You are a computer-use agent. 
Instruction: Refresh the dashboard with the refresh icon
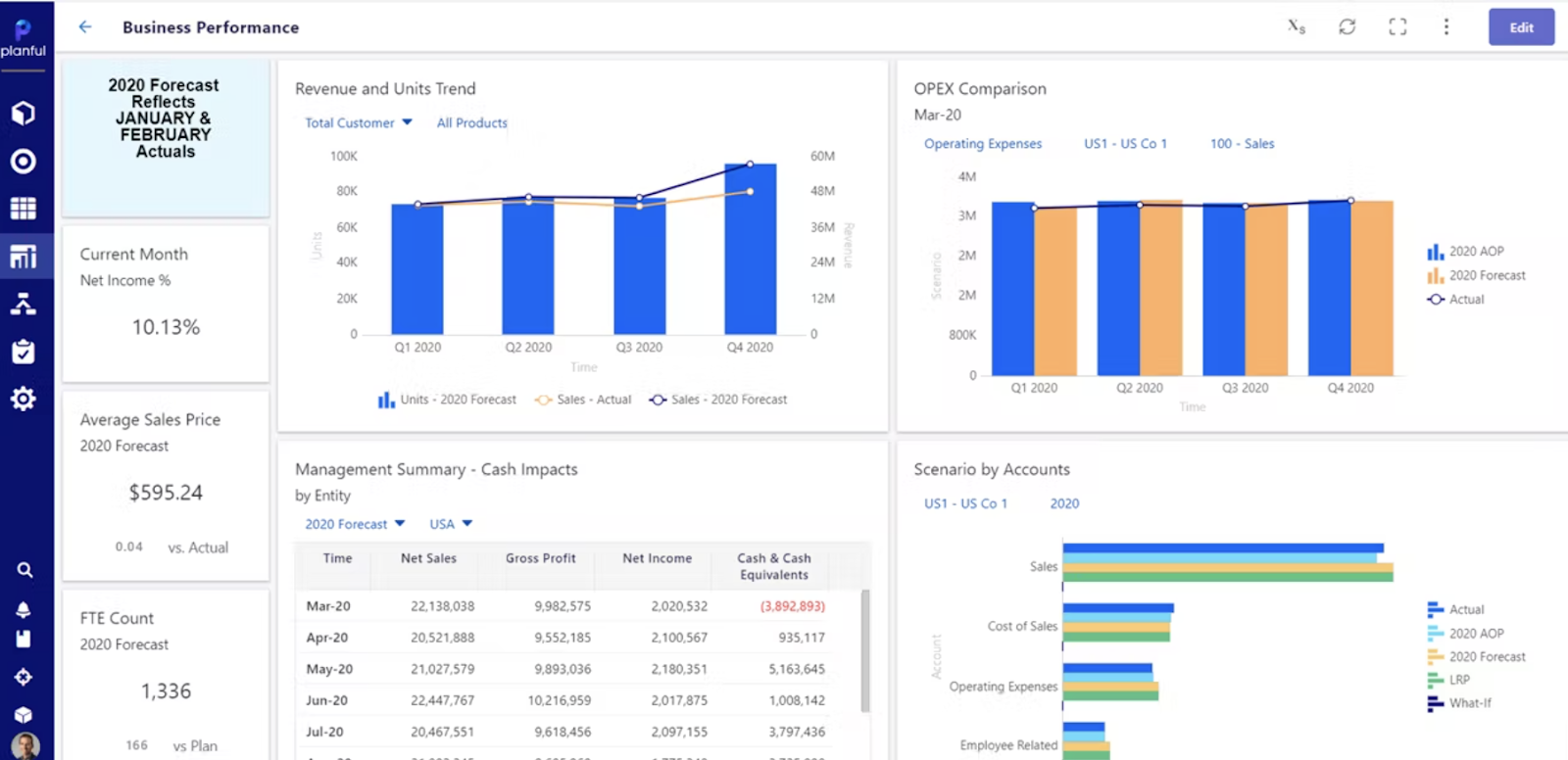(1347, 26)
